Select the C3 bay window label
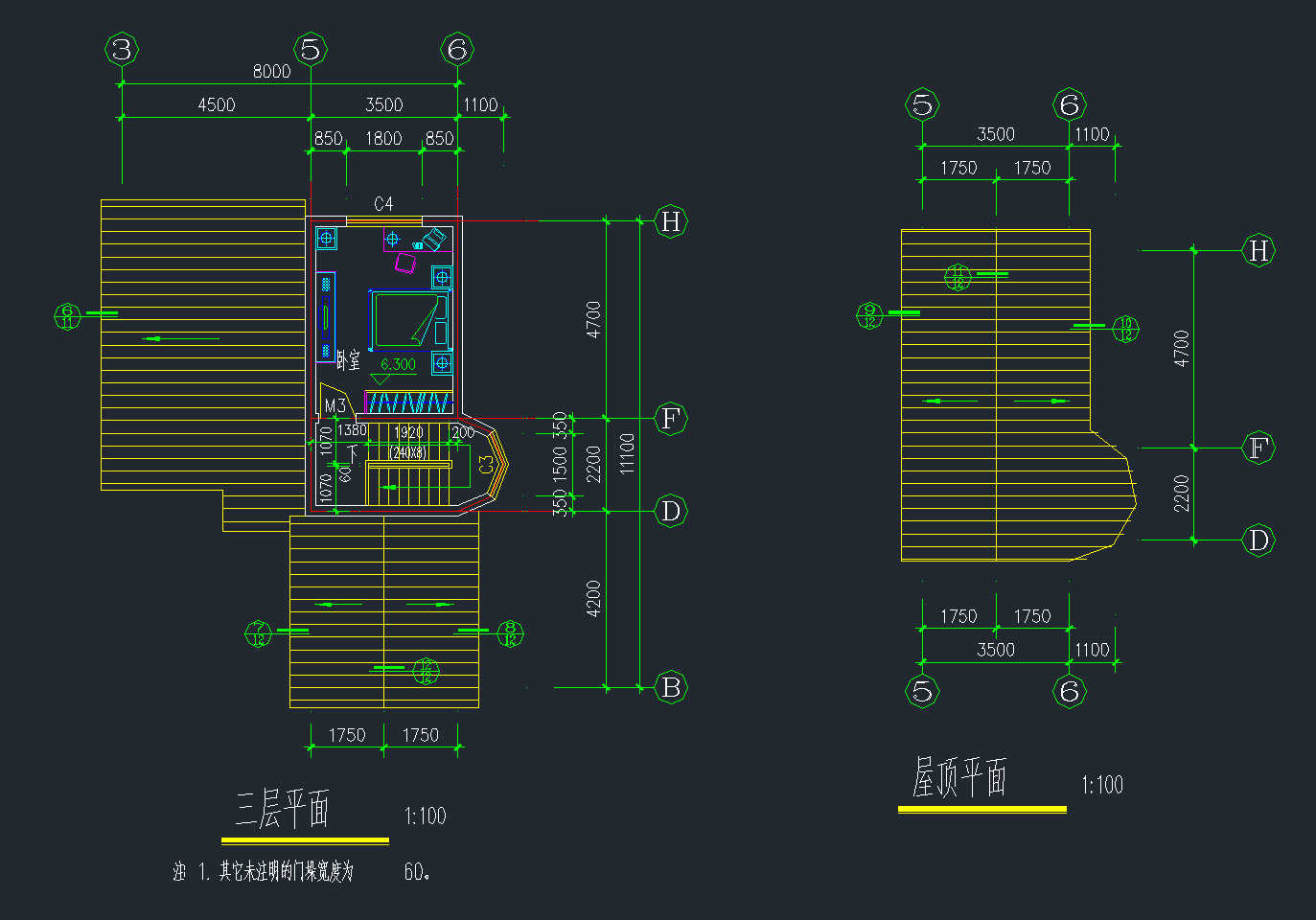Viewport: 1316px width, 920px height. click(x=486, y=464)
